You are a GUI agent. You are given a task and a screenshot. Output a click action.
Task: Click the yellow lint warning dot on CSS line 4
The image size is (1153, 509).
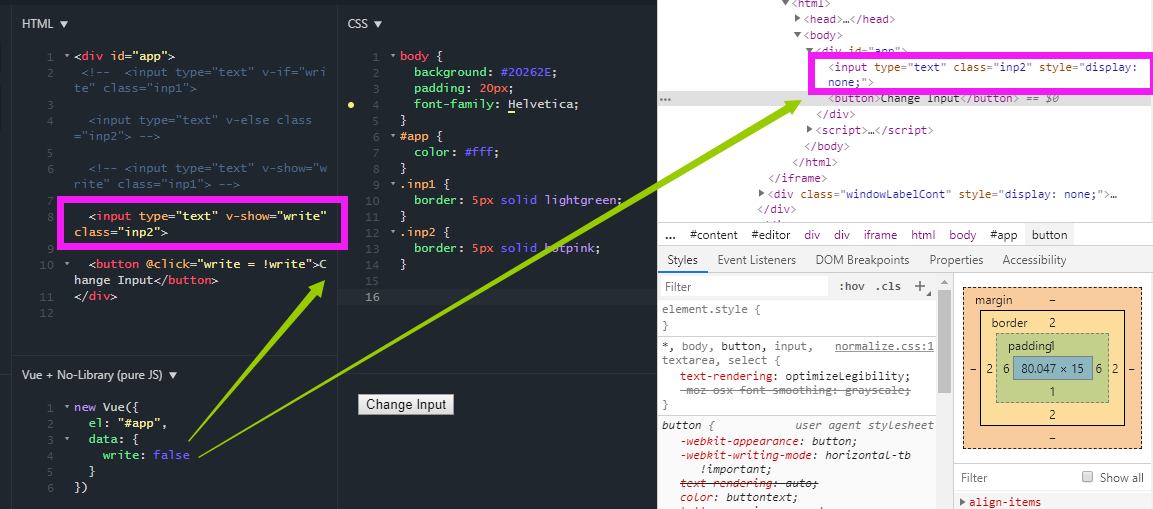[x=351, y=105]
